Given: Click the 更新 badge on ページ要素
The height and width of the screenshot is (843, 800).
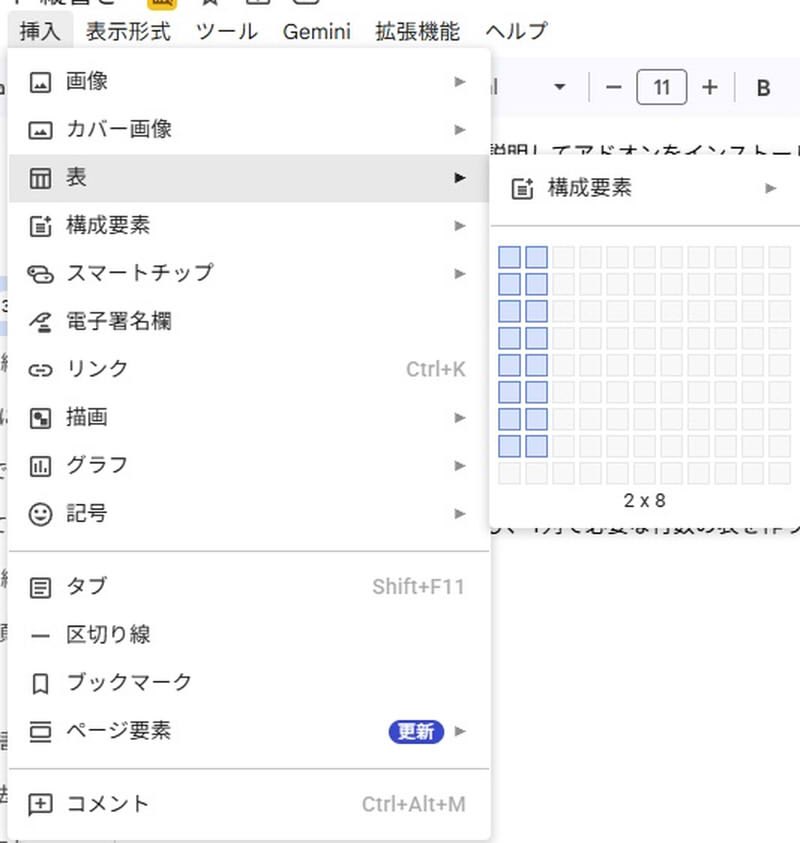Looking at the screenshot, I should [x=416, y=732].
